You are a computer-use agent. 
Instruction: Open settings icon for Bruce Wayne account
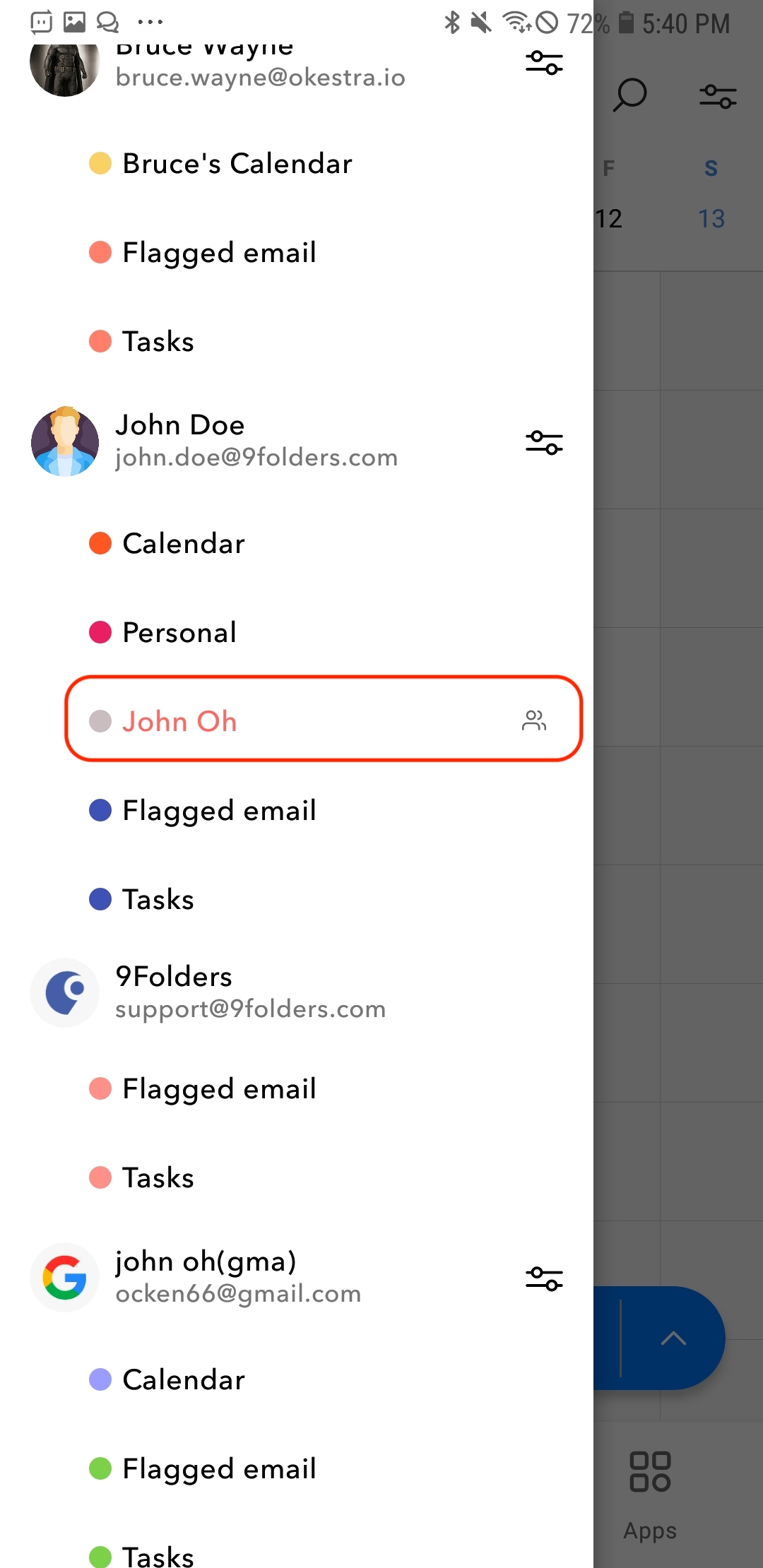coord(544,63)
